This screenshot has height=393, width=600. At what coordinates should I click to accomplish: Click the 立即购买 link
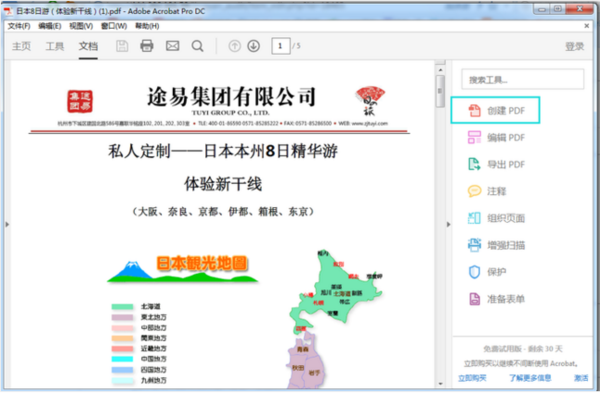pos(472,378)
